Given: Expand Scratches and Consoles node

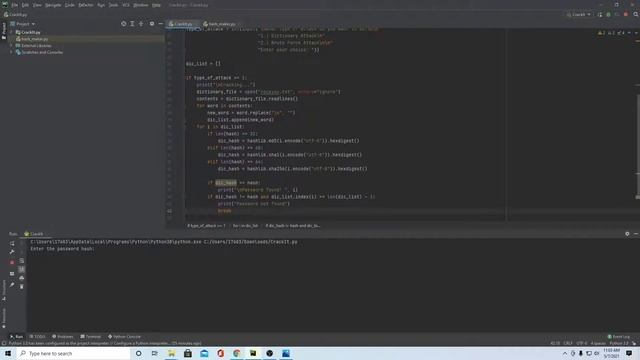Looking at the screenshot, I should coord(11,52).
